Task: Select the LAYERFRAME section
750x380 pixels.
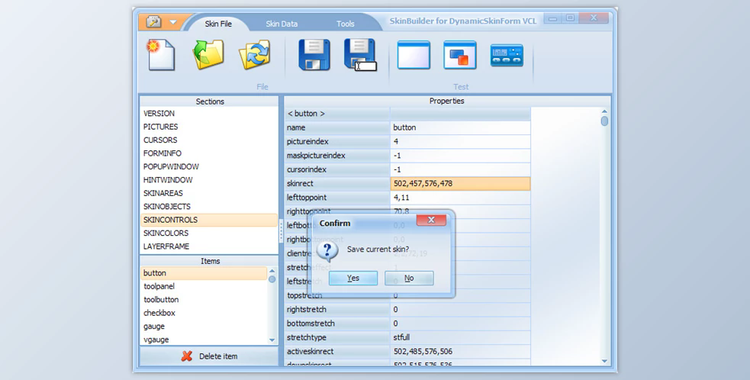Action: pyautogui.click(x=209, y=246)
